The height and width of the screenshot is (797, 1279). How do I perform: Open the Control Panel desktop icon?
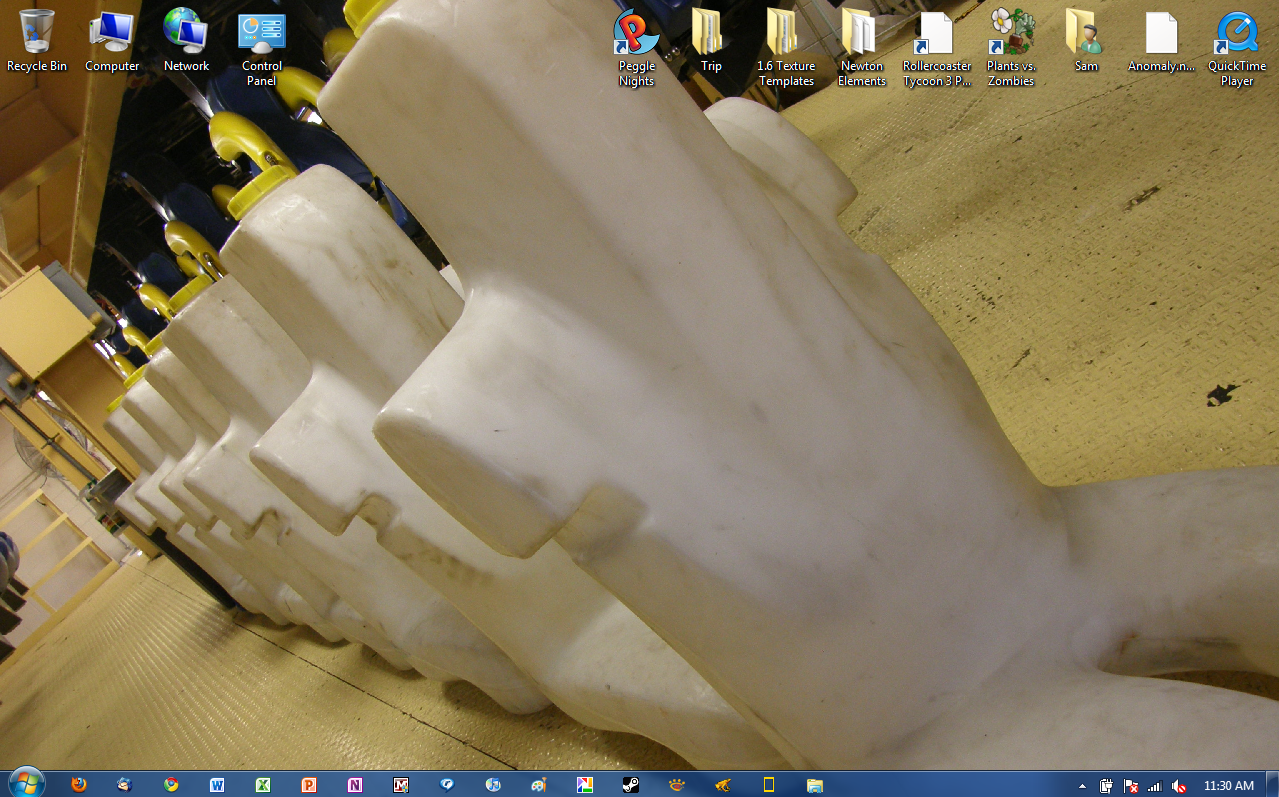(262, 48)
